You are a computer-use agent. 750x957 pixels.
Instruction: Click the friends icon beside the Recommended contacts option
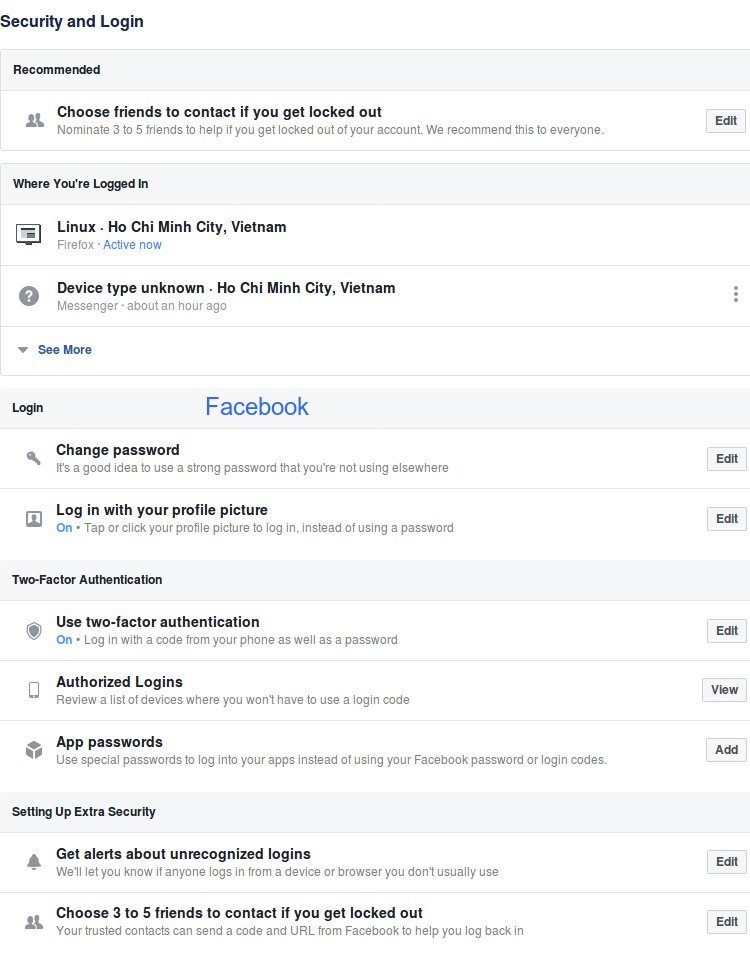(35, 120)
